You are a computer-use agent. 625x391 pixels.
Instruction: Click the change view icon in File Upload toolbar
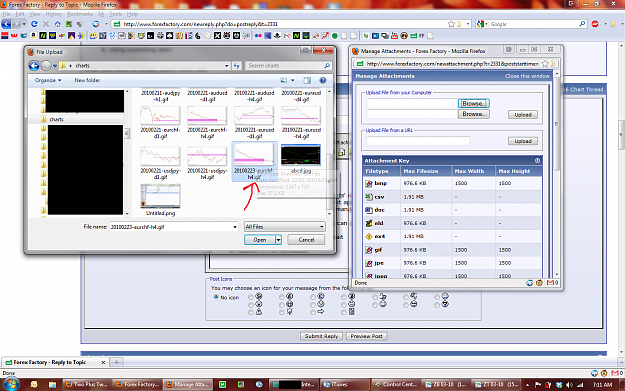point(284,80)
